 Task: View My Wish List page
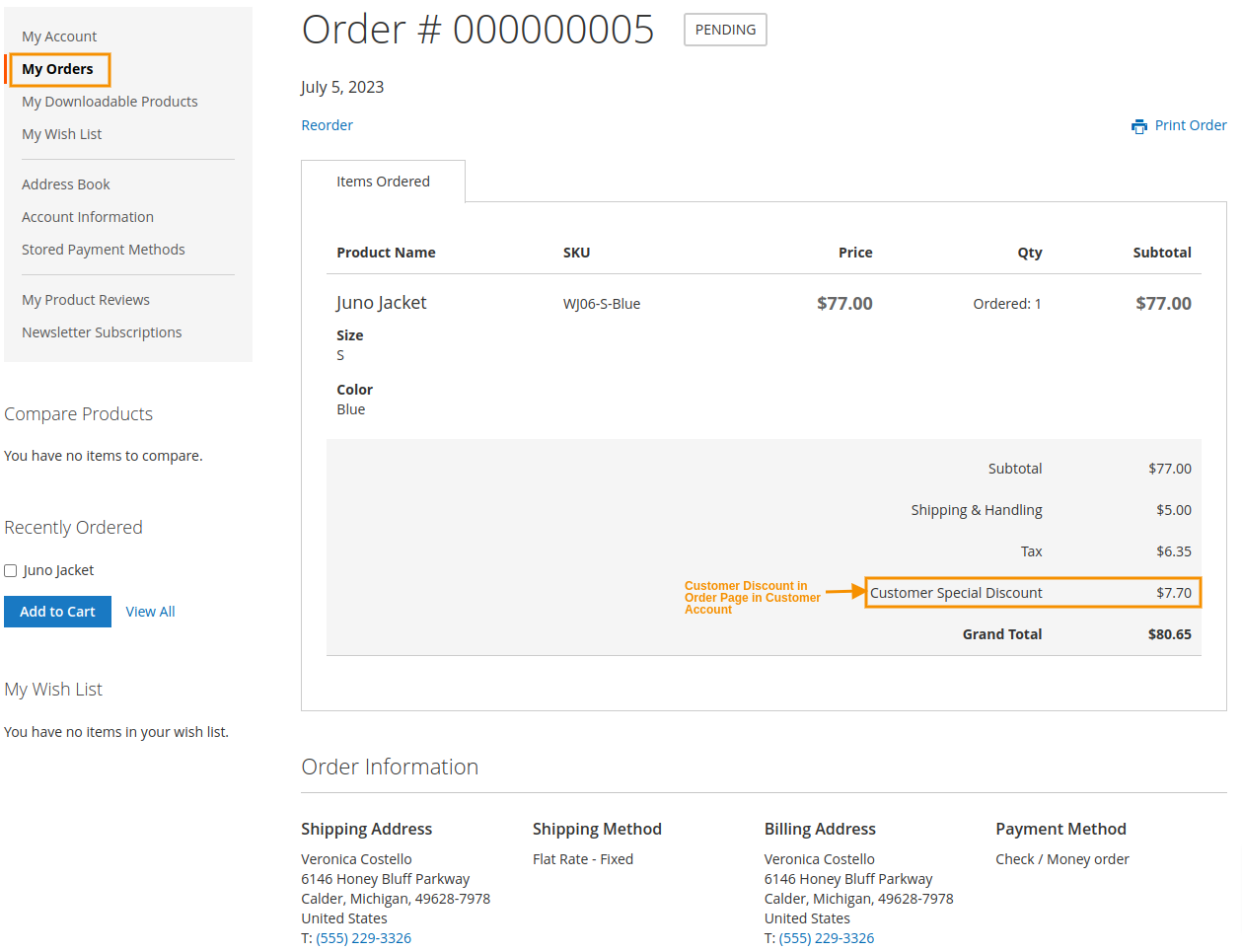pos(61,133)
